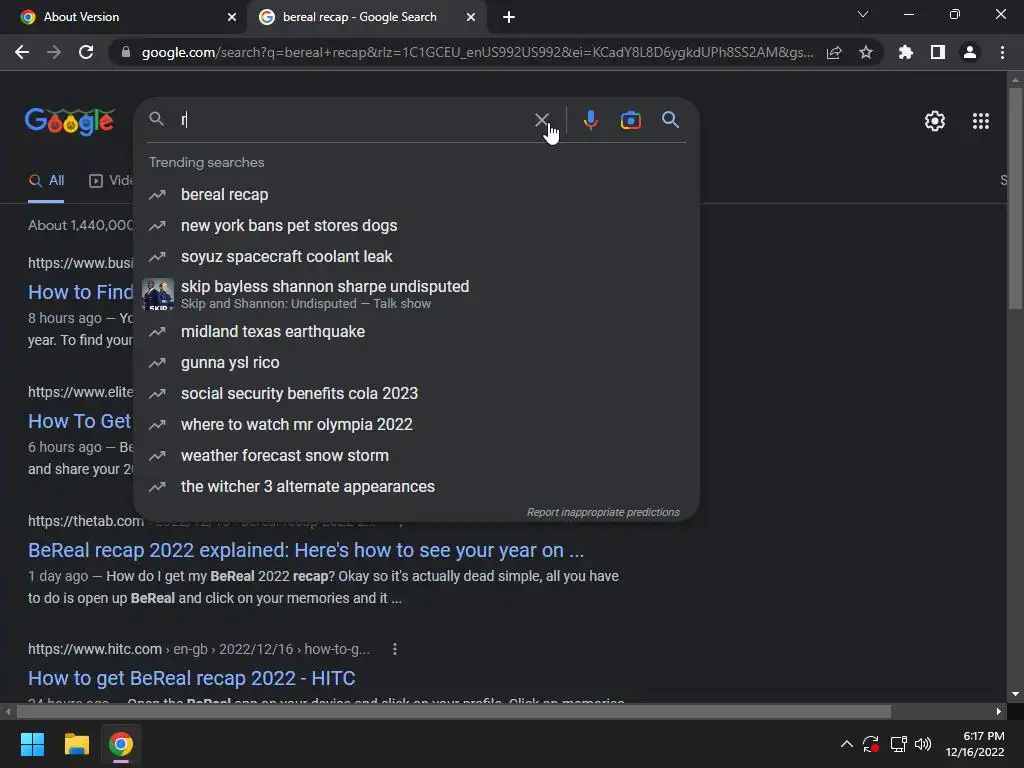Start voice search with the microphone icon

pyautogui.click(x=590, y=120)
